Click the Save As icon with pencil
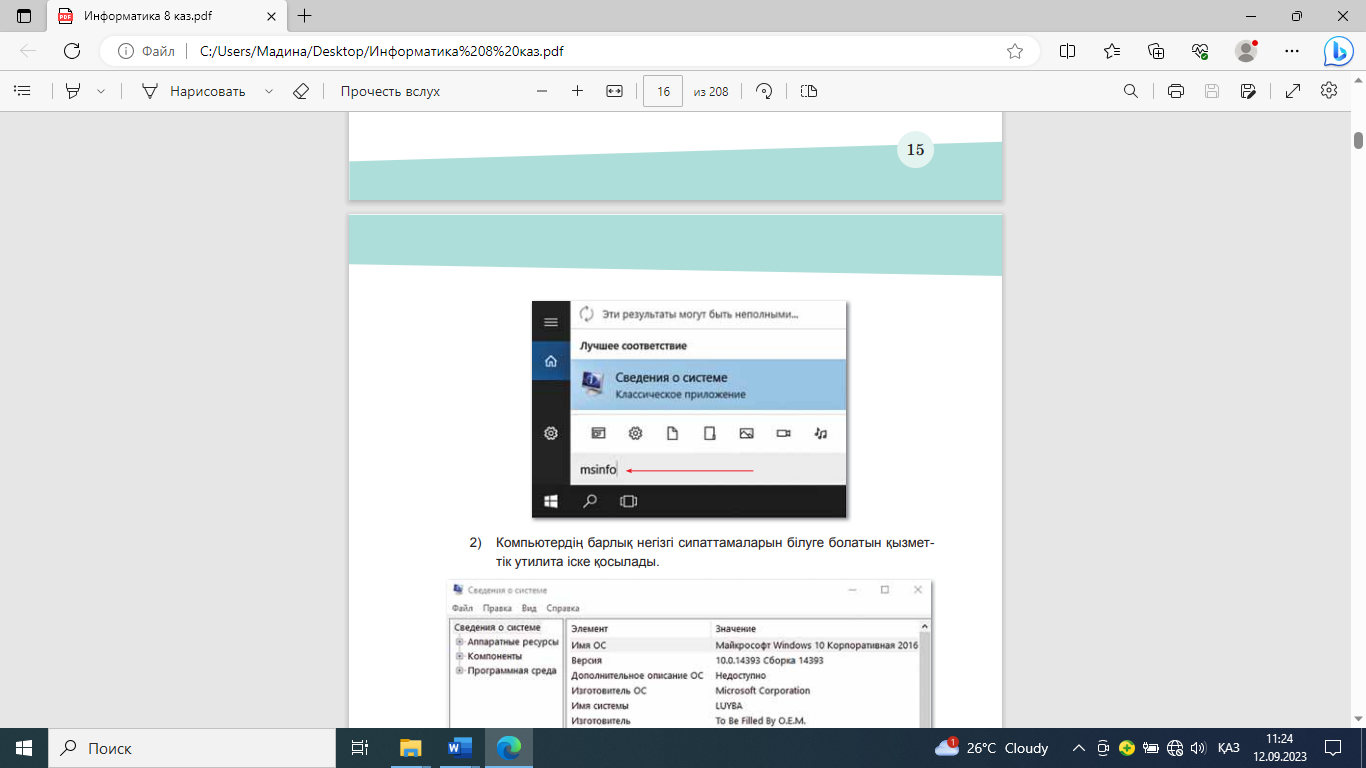1366x768 pixels. click(x=1248, y=91)
